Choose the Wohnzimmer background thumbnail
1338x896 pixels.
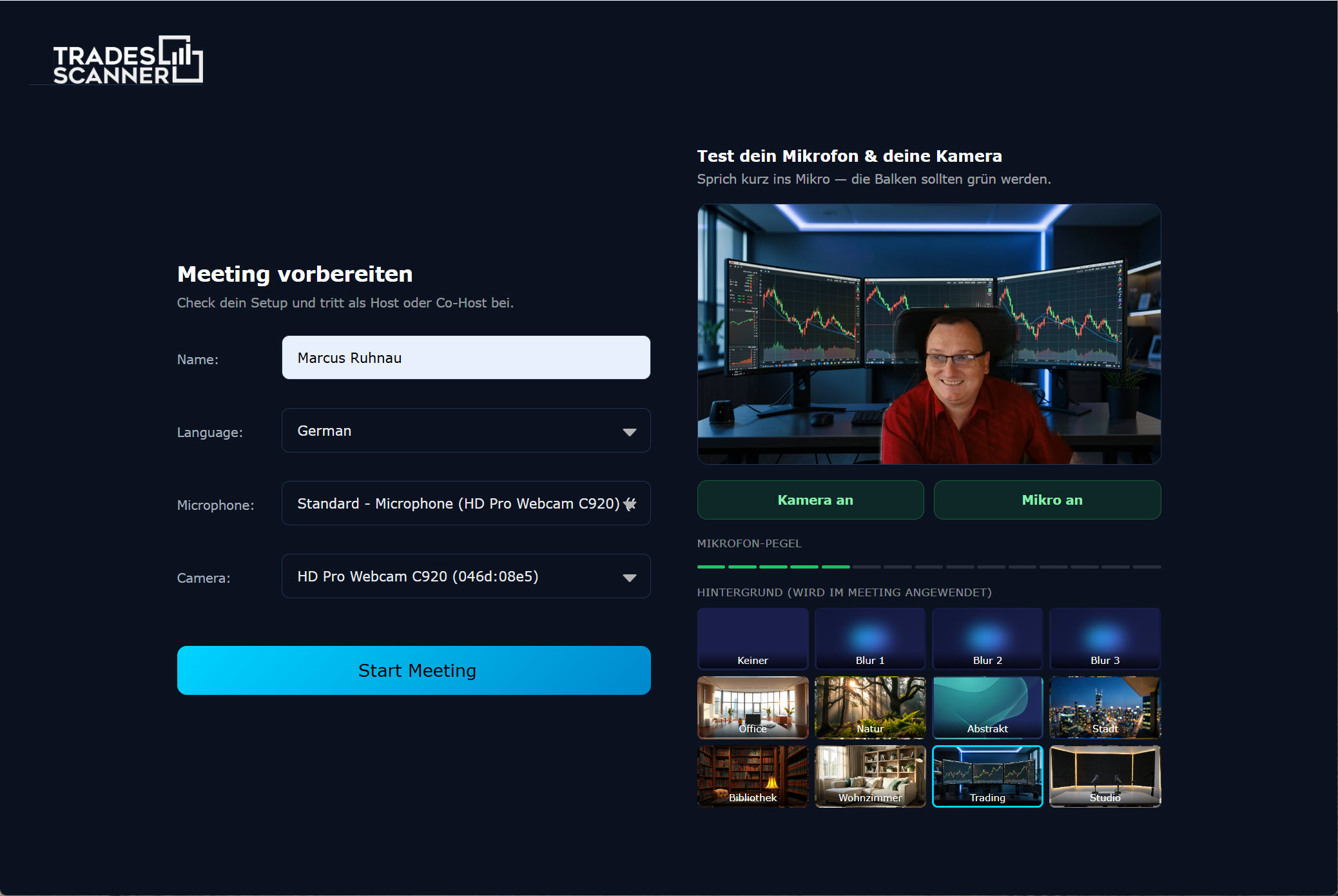(870, 776)
